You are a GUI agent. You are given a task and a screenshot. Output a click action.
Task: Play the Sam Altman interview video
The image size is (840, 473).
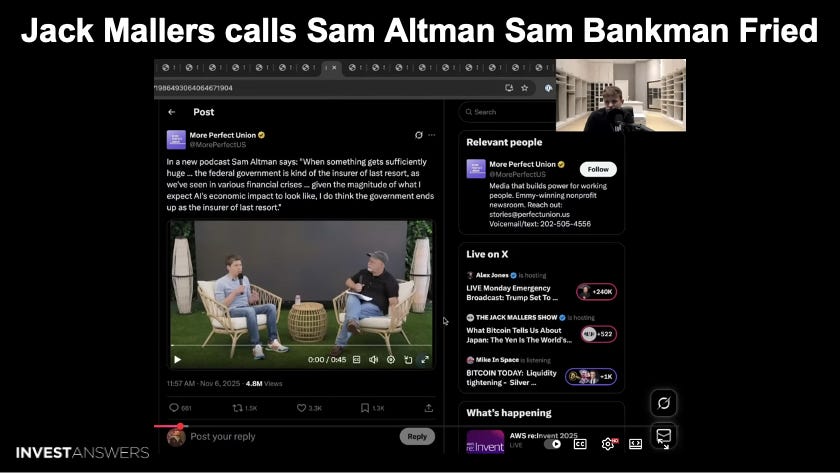(x=177, y=359)
